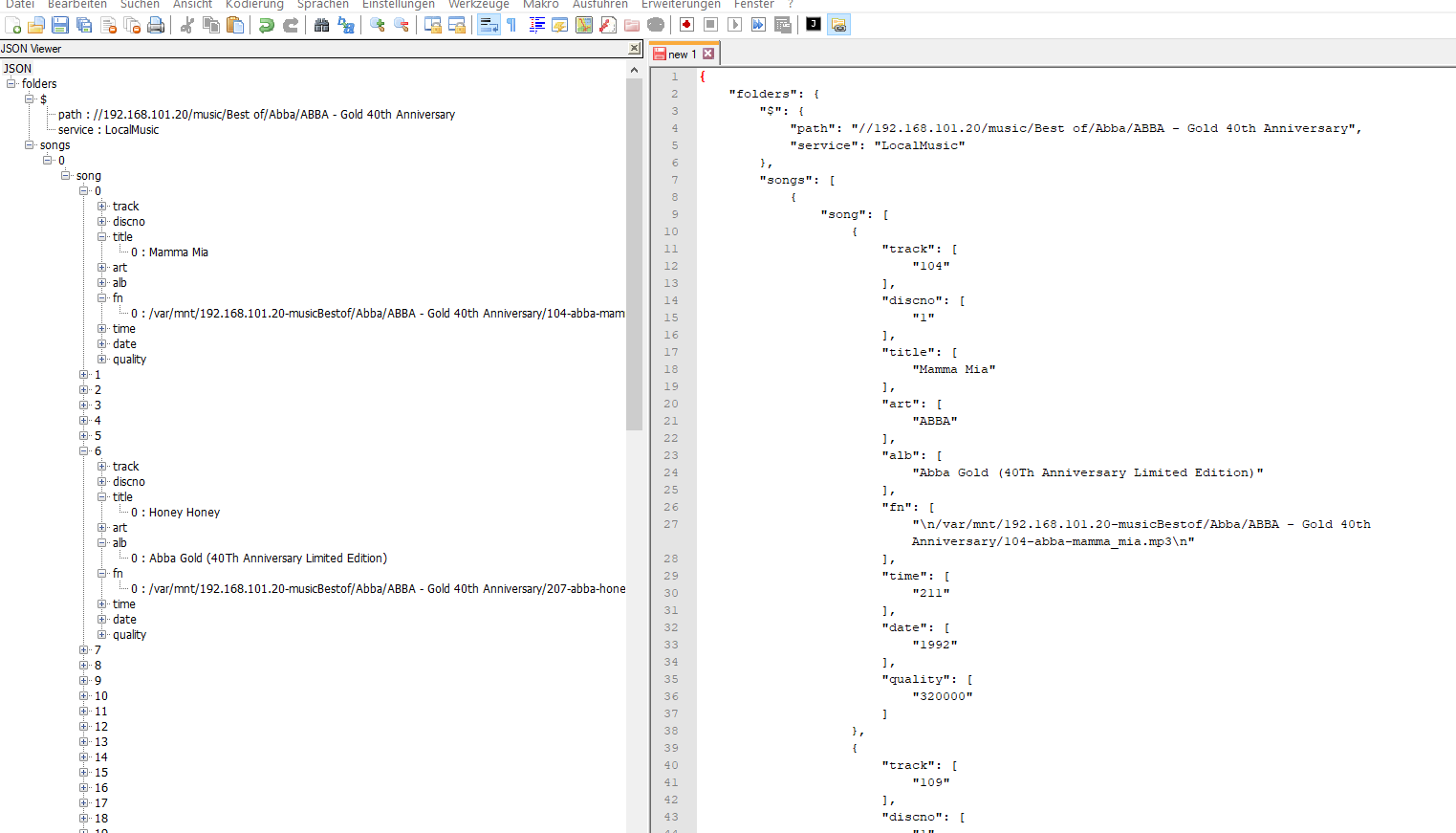Switch to the new 1 tab
Viewport: 1456px width, 833px height.
pos(682,55)
